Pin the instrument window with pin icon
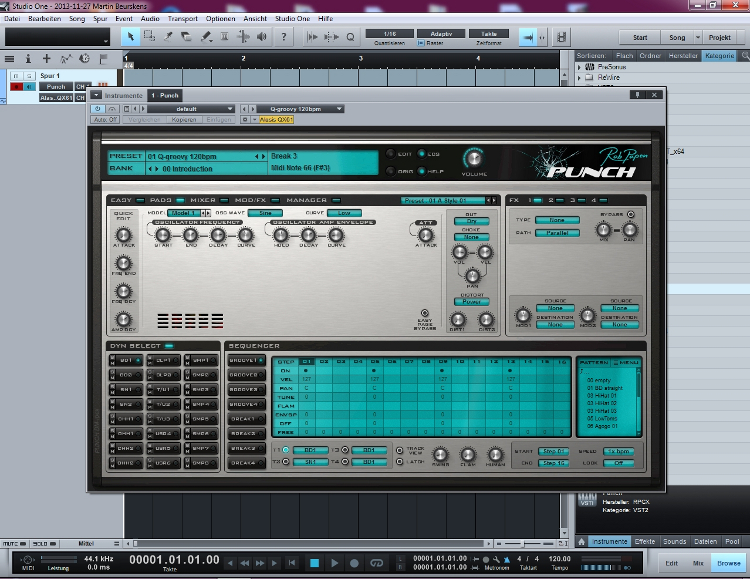 [637, 95]
